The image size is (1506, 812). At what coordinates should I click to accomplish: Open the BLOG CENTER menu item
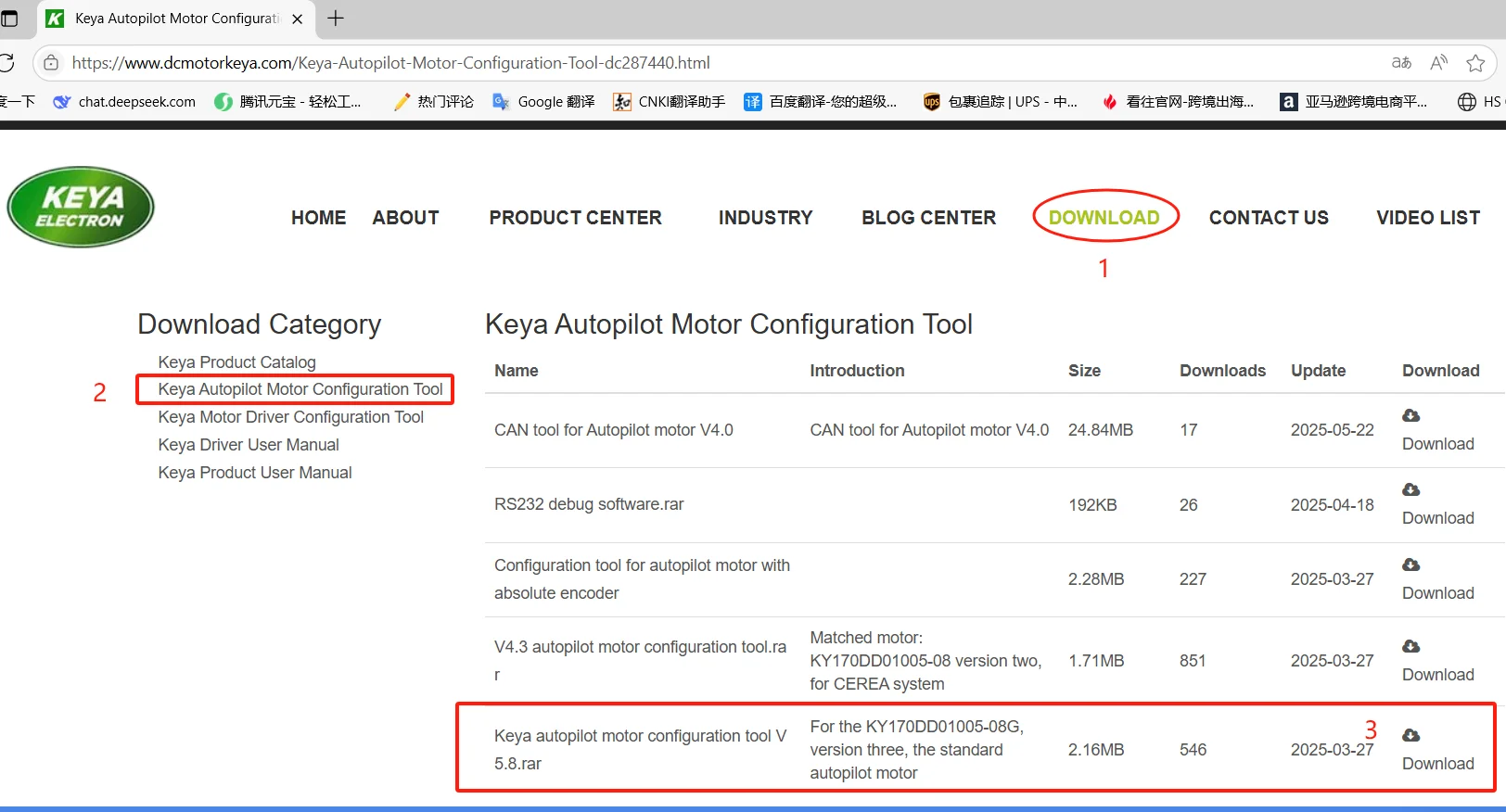tap(928, 218)
